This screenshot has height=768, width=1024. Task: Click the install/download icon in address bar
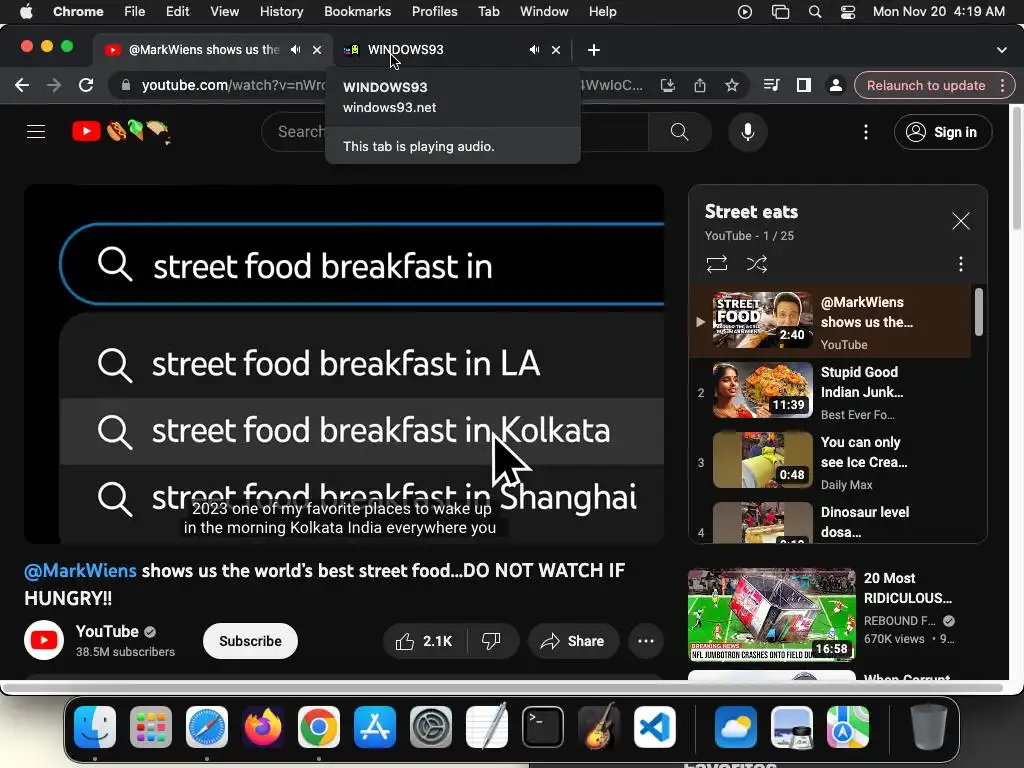click(667, 86)
